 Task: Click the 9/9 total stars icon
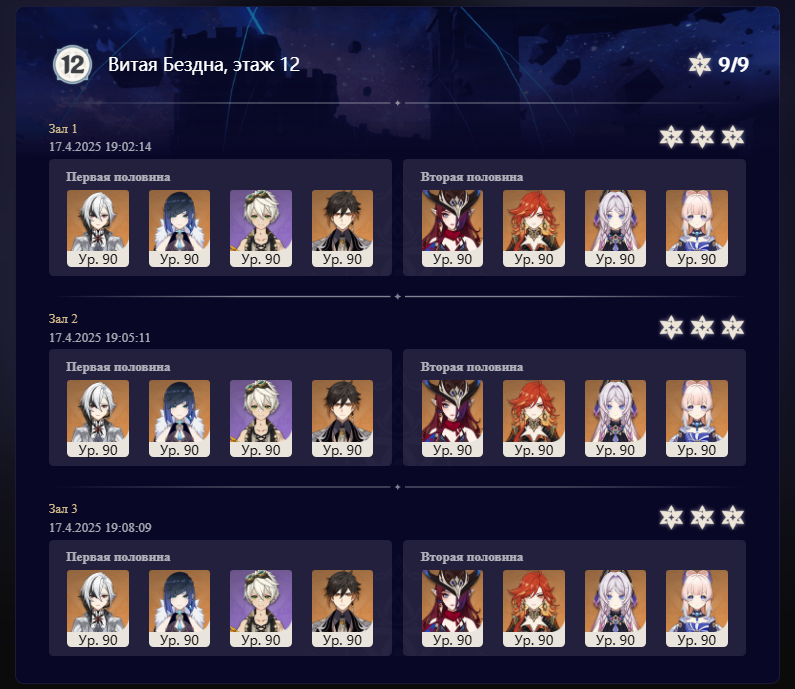[x=699, y=64]
